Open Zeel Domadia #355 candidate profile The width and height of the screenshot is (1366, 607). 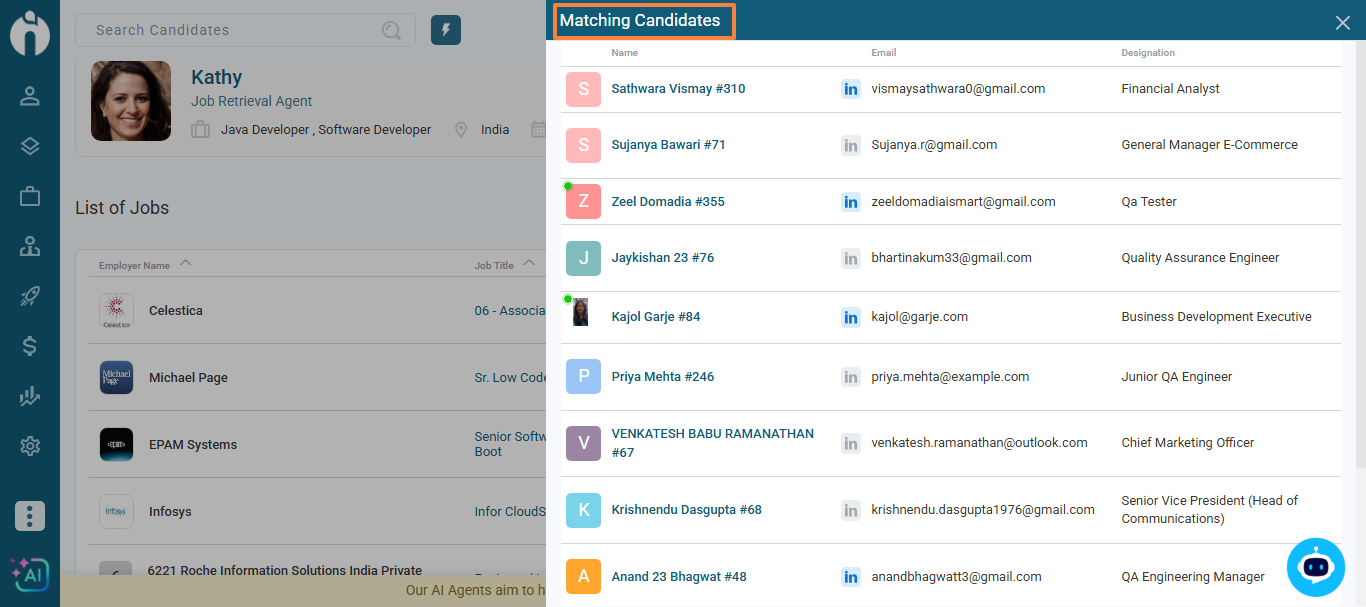pos(667,202)
